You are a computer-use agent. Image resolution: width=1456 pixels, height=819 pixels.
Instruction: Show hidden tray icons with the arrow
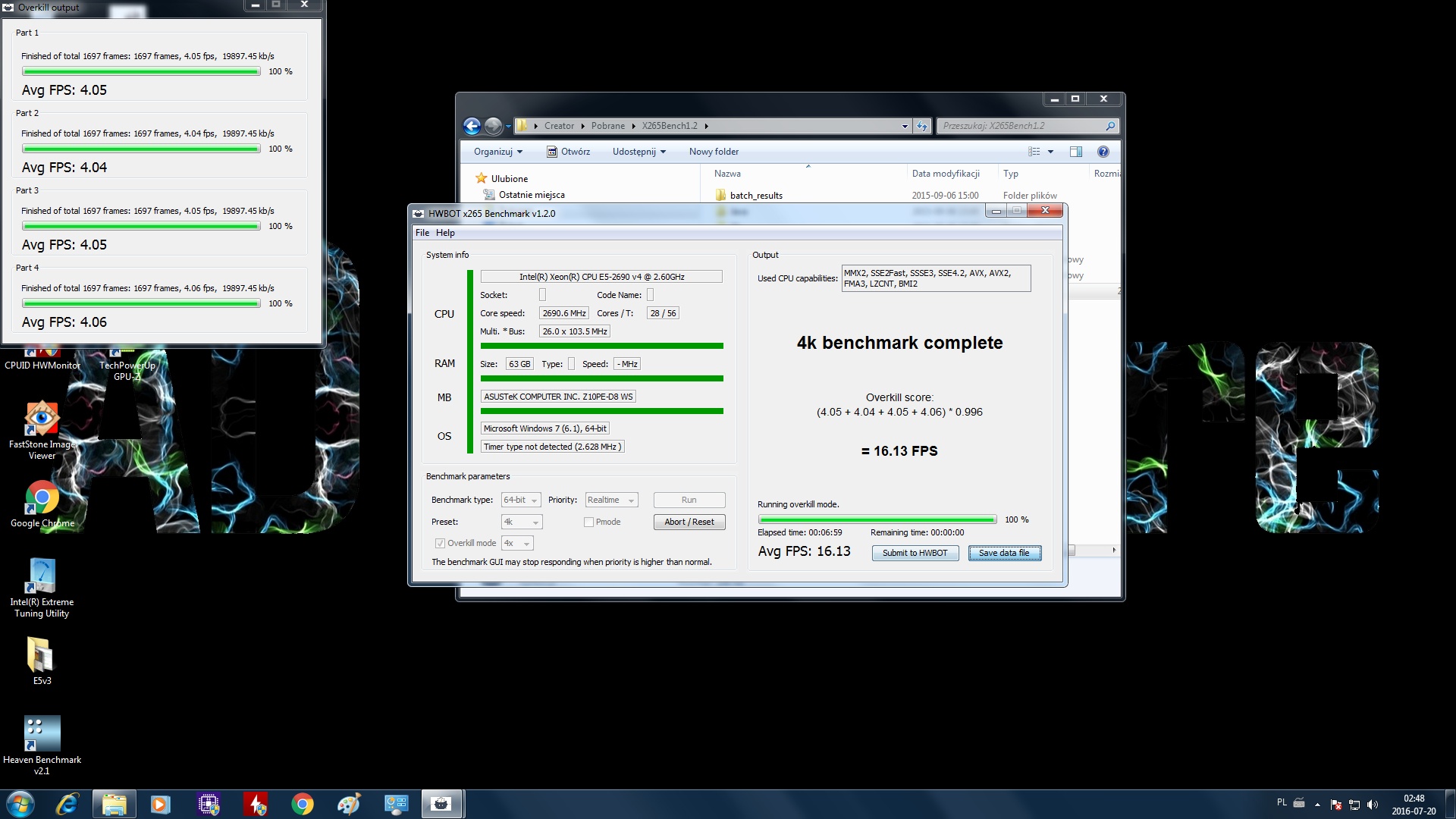1317,804
